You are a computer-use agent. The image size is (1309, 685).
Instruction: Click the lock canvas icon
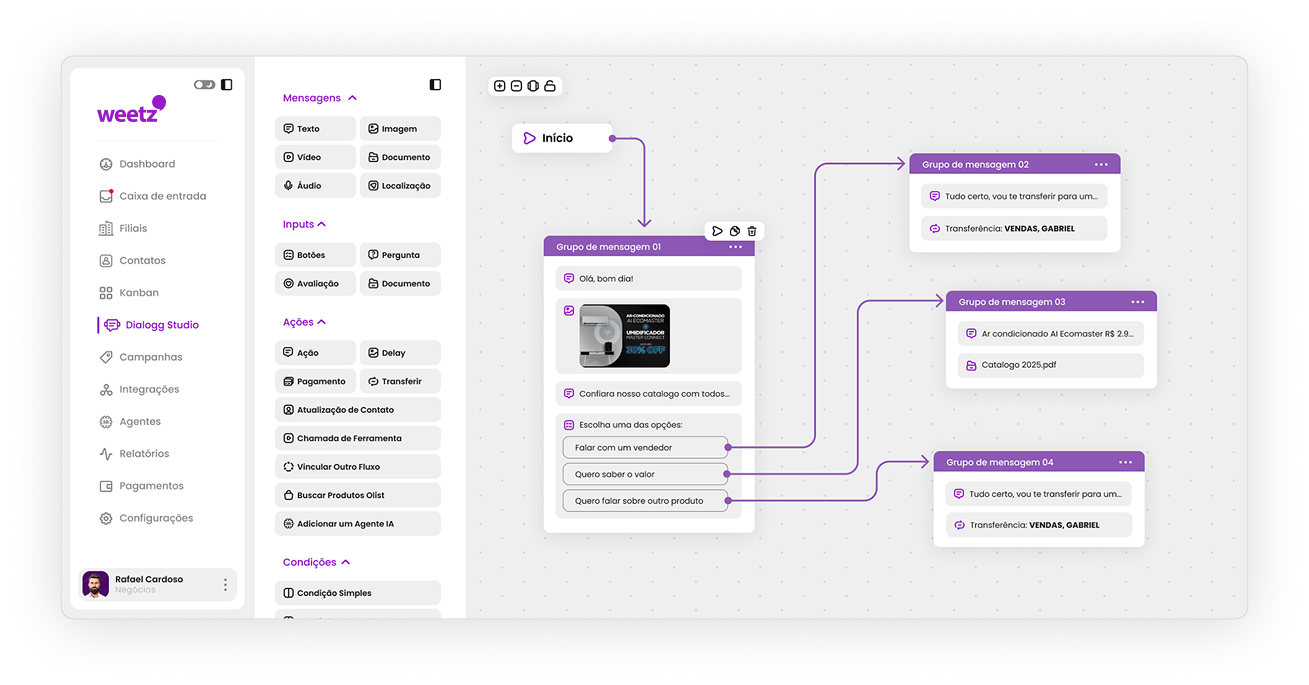(x=550, y=86)
